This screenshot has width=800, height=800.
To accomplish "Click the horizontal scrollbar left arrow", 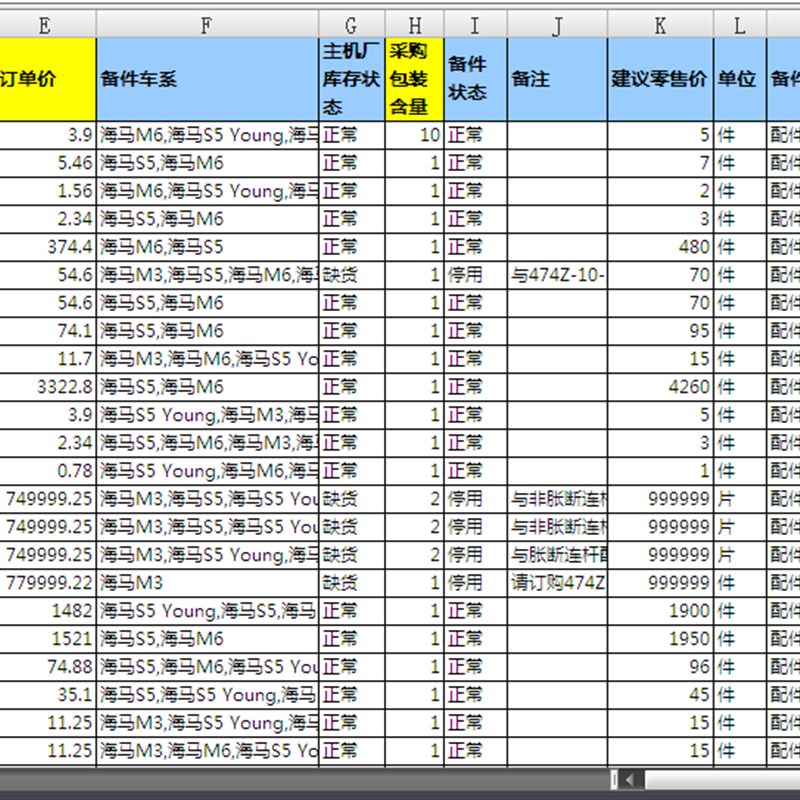I will pos(629,779).
